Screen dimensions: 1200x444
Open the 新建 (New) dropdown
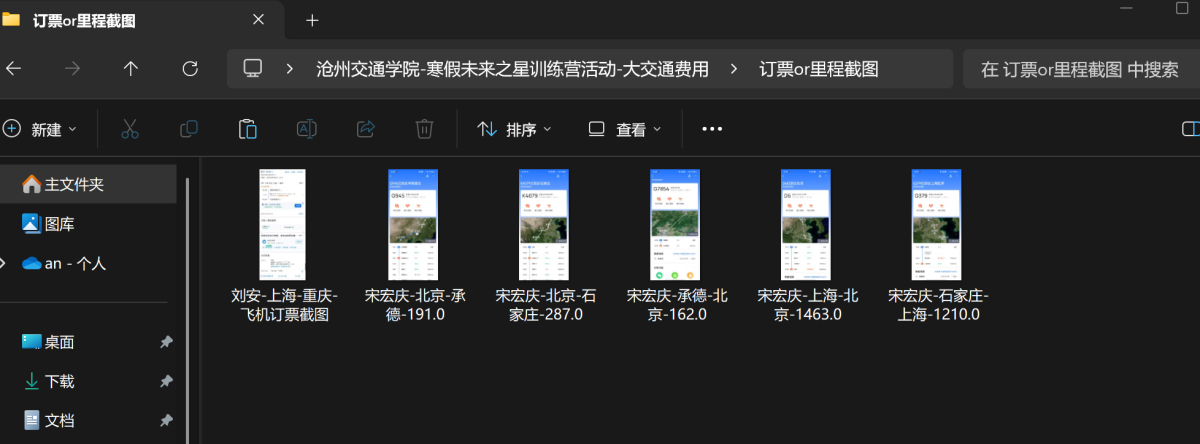point(40,129)
